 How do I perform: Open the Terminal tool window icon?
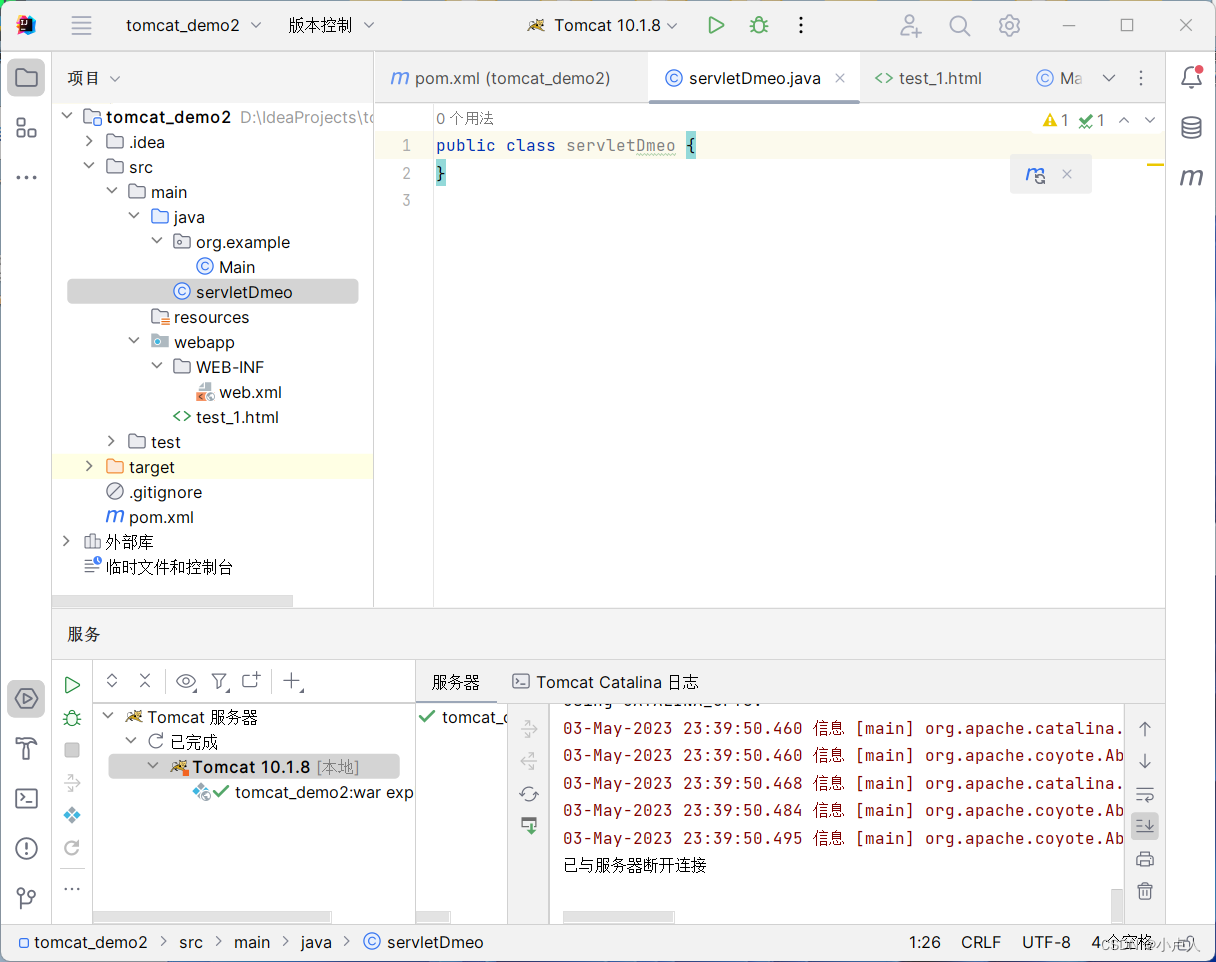click(26, 798)
